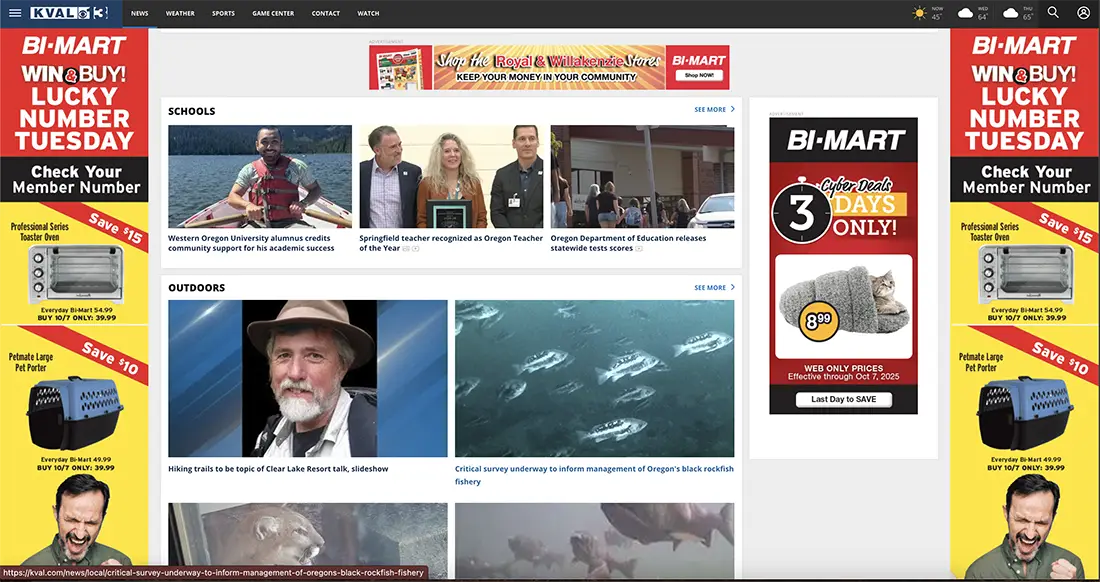Open the GAME CENTER menu item
The image size is (1100, 582).
coord(273,13)
